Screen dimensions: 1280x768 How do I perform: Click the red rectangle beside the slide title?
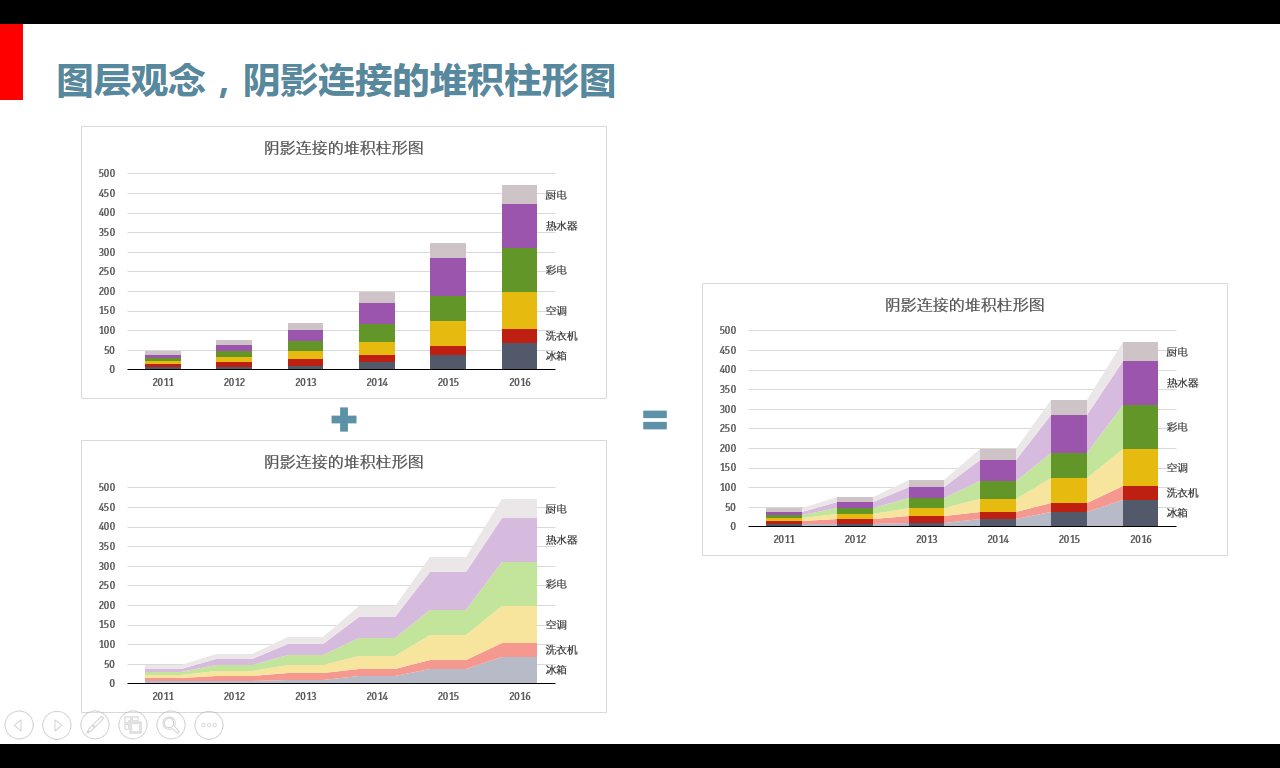pos(11,62)
